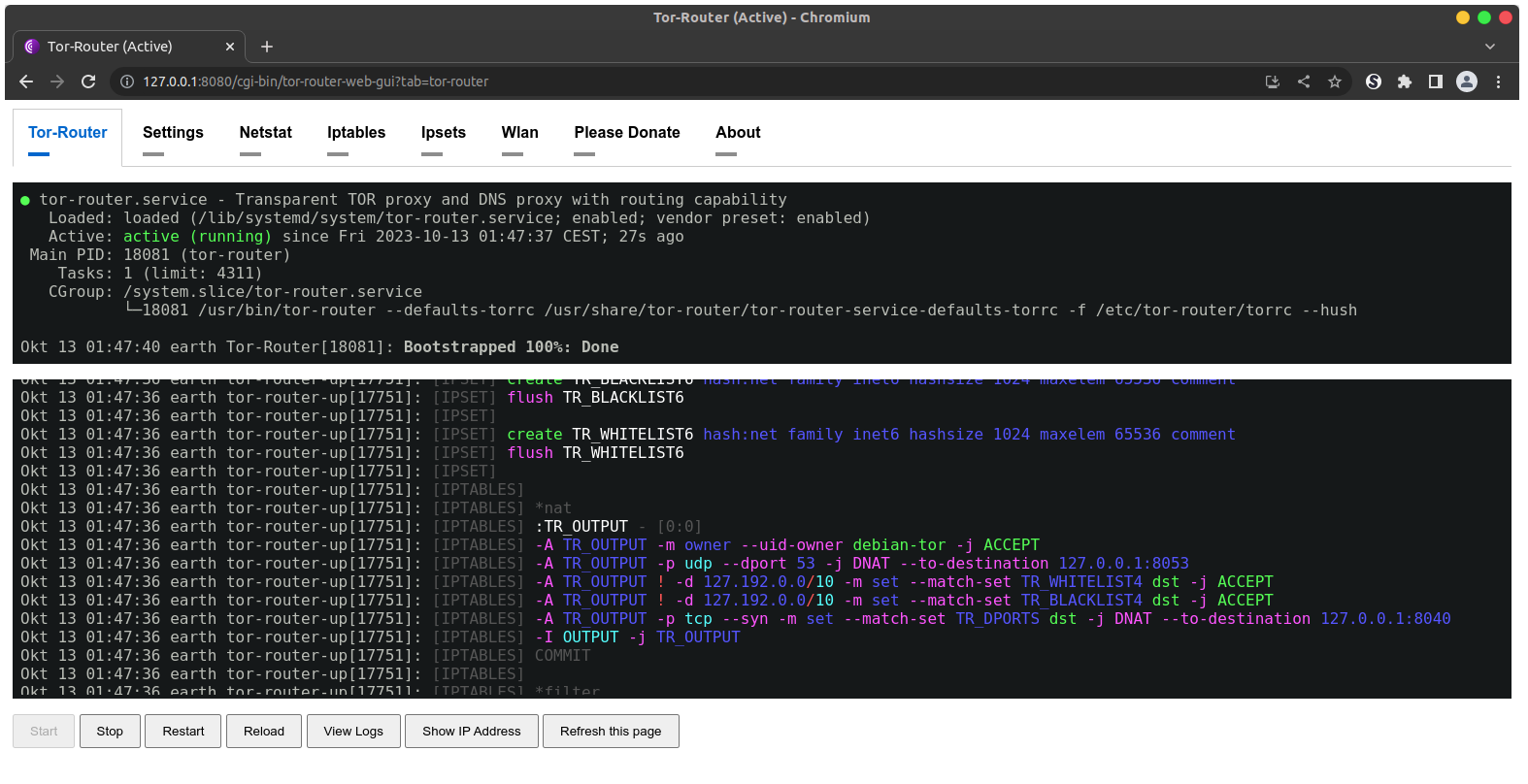Share this page via share icon
The height and width of the screenshot is (784, 1528).
tap(1304, 82)
